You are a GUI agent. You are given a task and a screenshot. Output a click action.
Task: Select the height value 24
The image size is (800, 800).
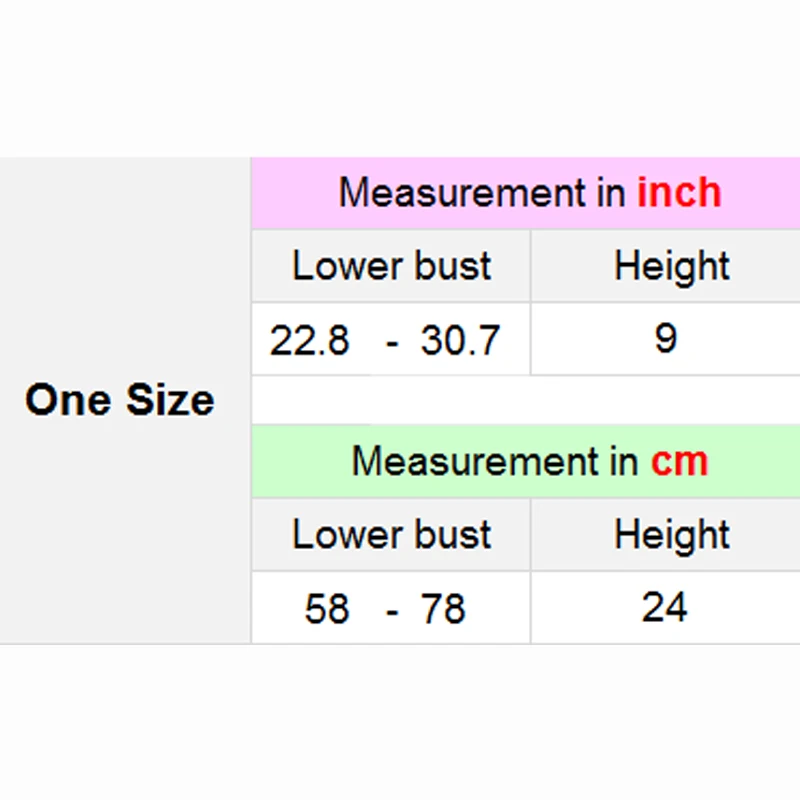(x=665, y=607)
